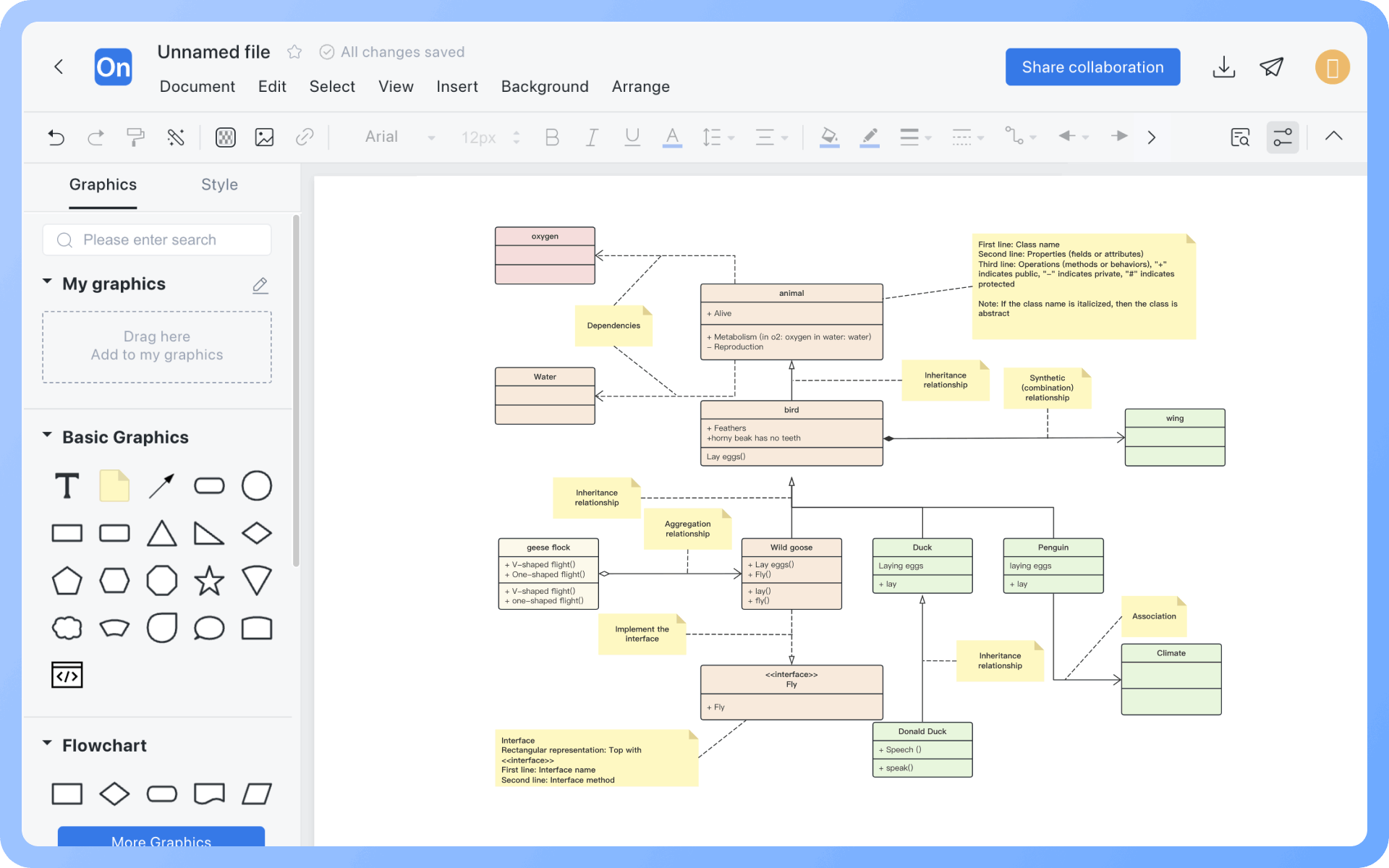Screen dimensions: 1389x868
Task: Click the download icon
Action: 1224,67
